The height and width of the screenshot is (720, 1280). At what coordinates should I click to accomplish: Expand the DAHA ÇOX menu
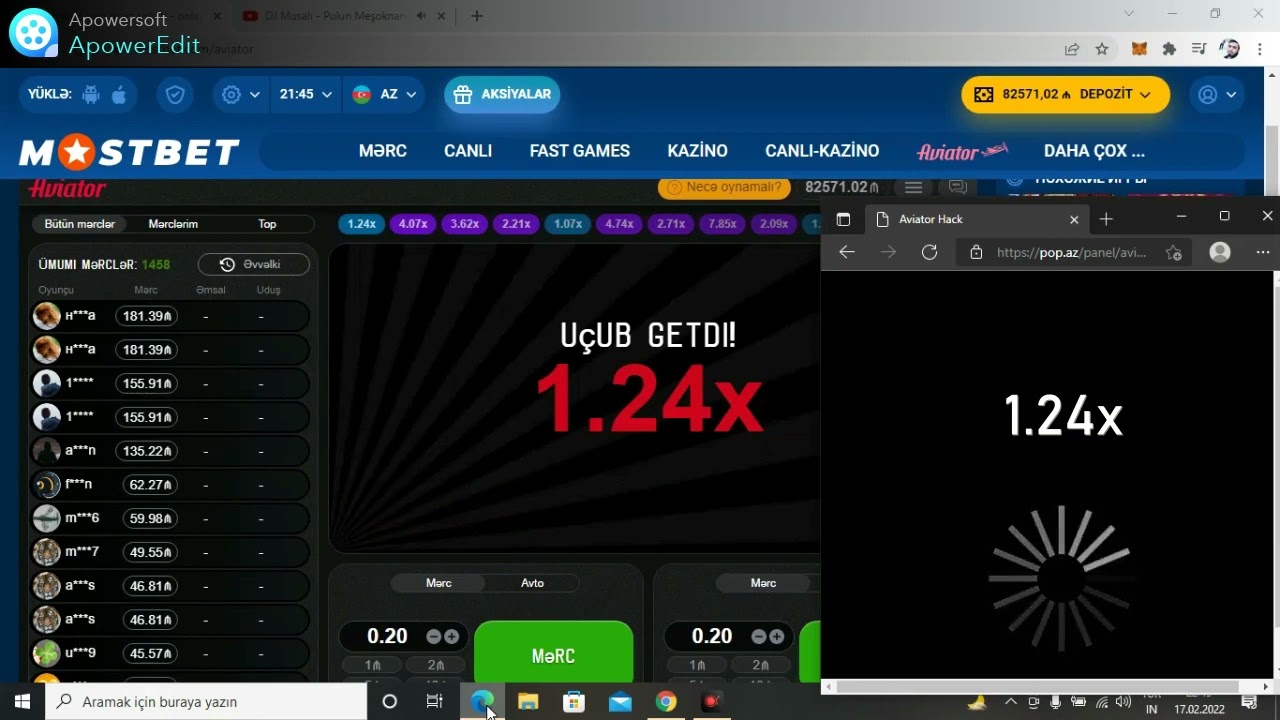click(1094, 151)
